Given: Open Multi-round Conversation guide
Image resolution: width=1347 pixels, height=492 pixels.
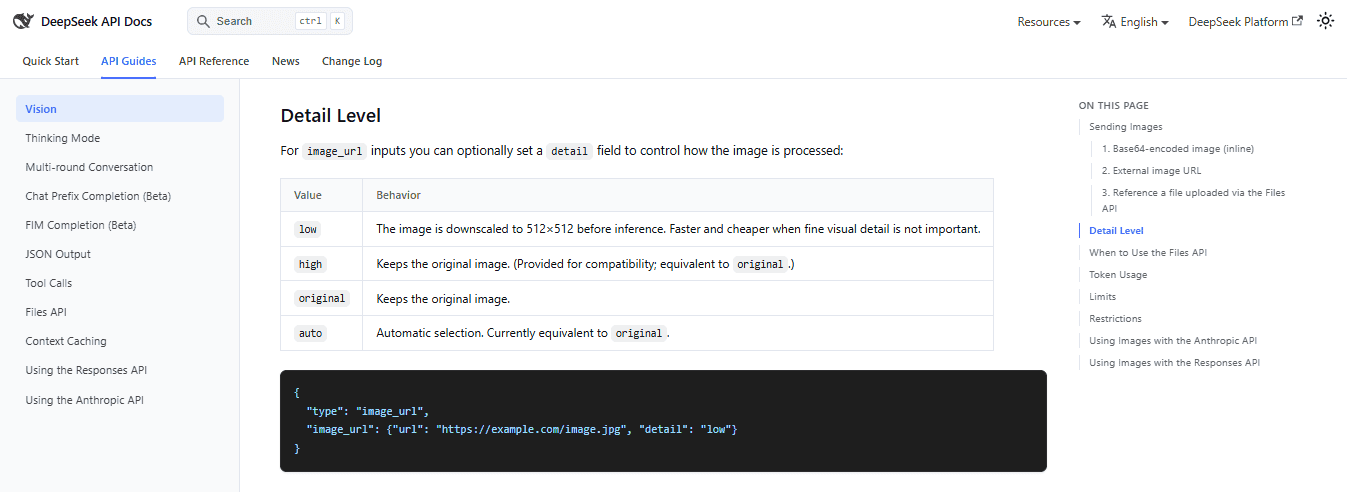Looking at the screenshot, I should coord(120,167).
